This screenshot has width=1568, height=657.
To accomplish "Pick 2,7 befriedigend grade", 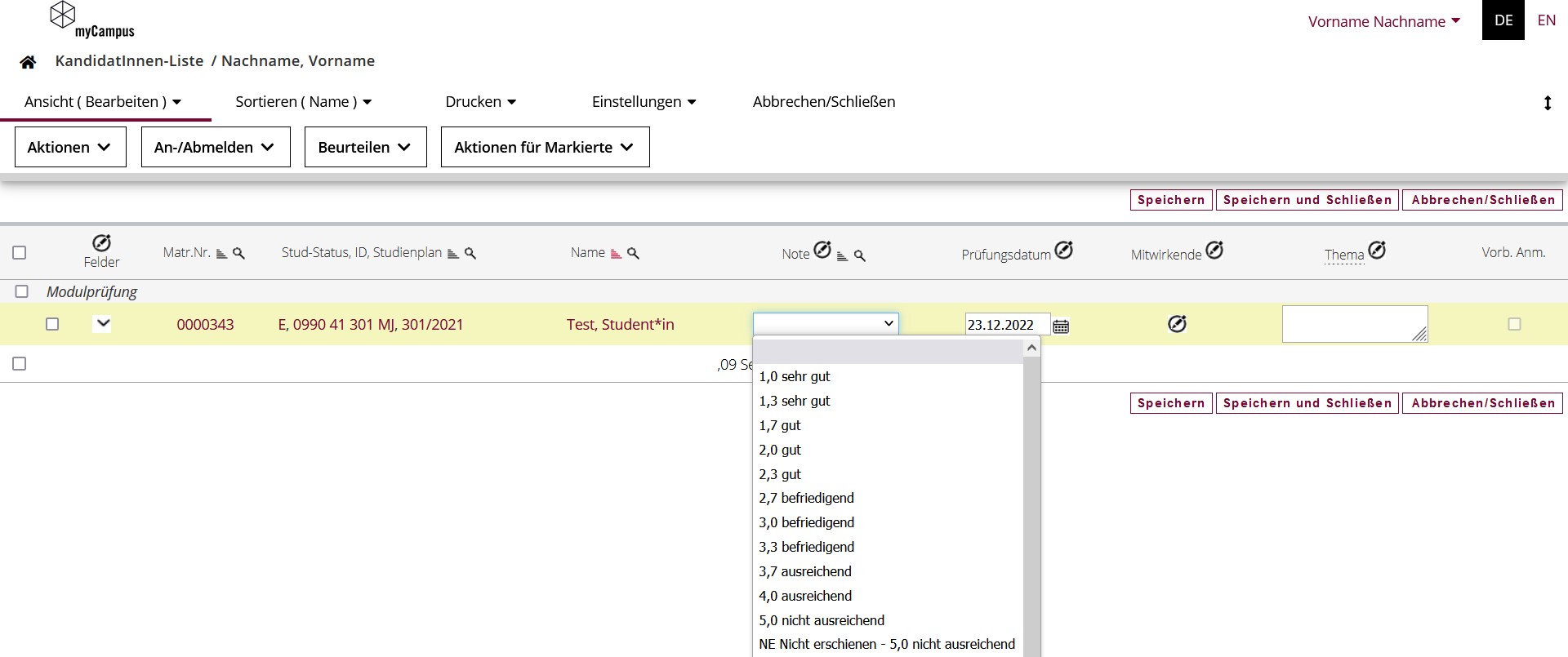I will tap(888, 498).
